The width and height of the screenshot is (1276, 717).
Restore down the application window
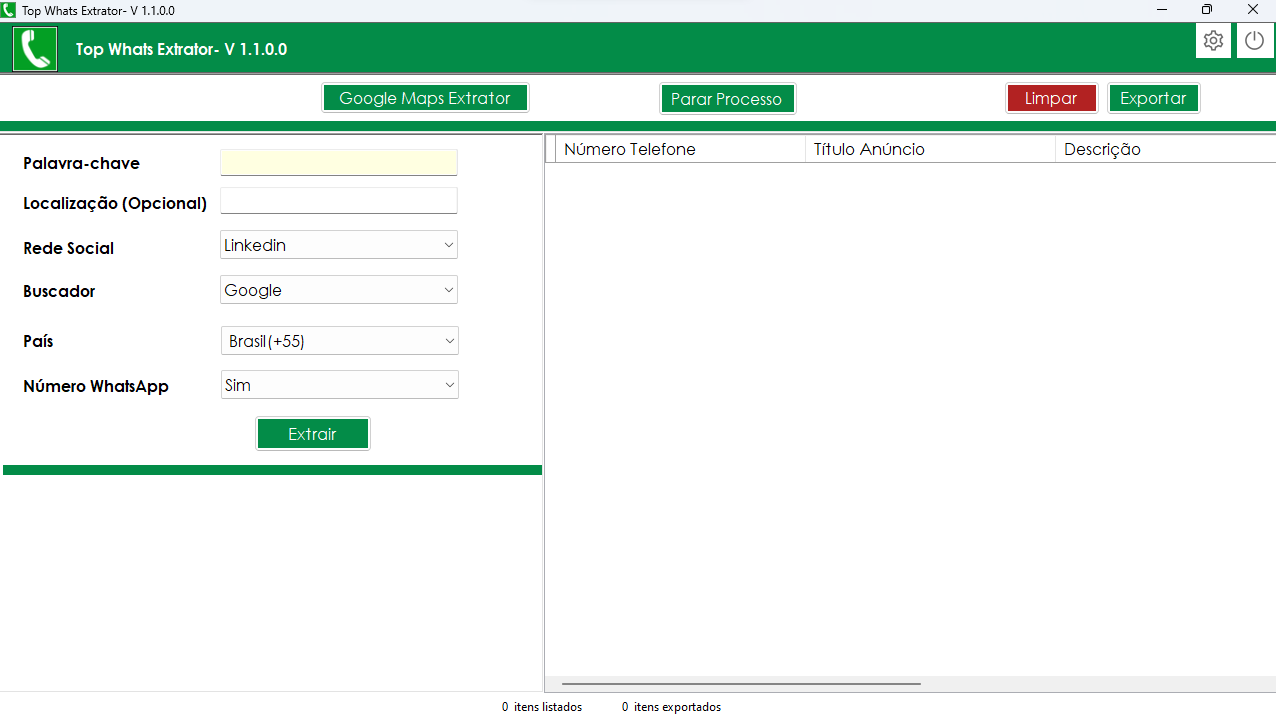[1207, 10]
